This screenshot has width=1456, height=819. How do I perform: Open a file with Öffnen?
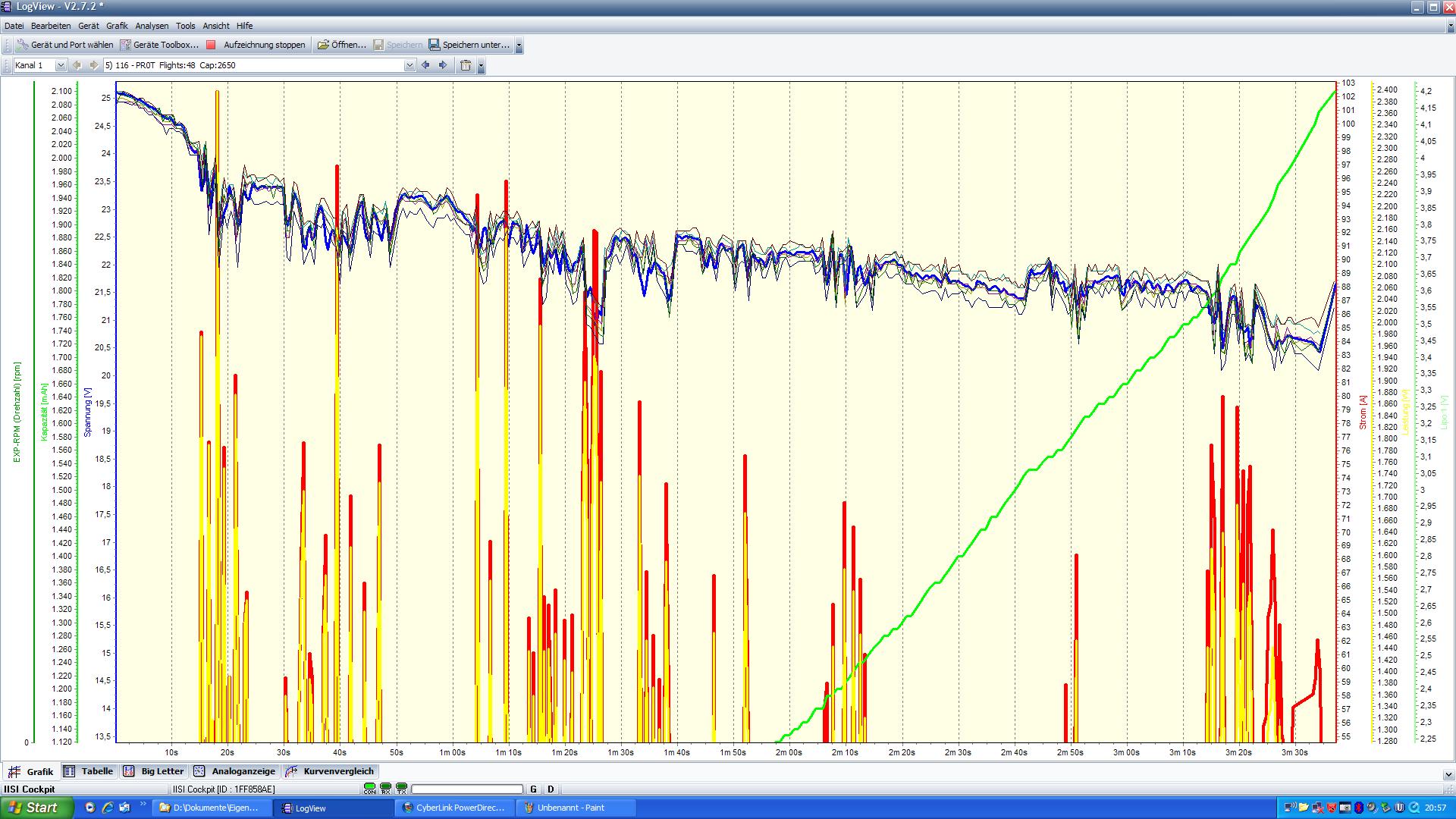click(x=341, y=45)
